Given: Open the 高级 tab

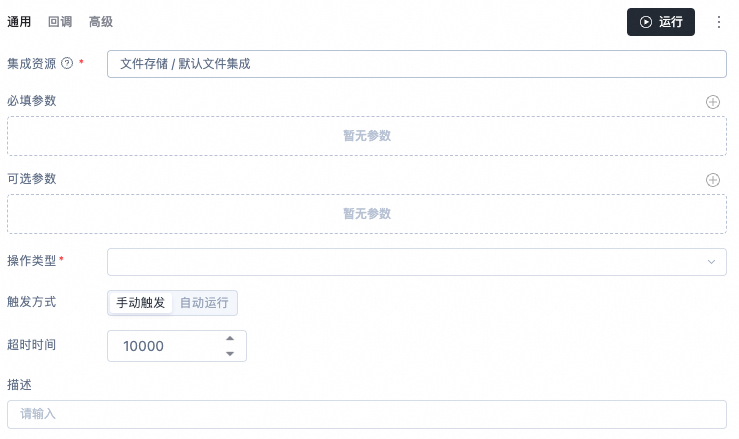Looking at the screenshot, I should point(101,22).
